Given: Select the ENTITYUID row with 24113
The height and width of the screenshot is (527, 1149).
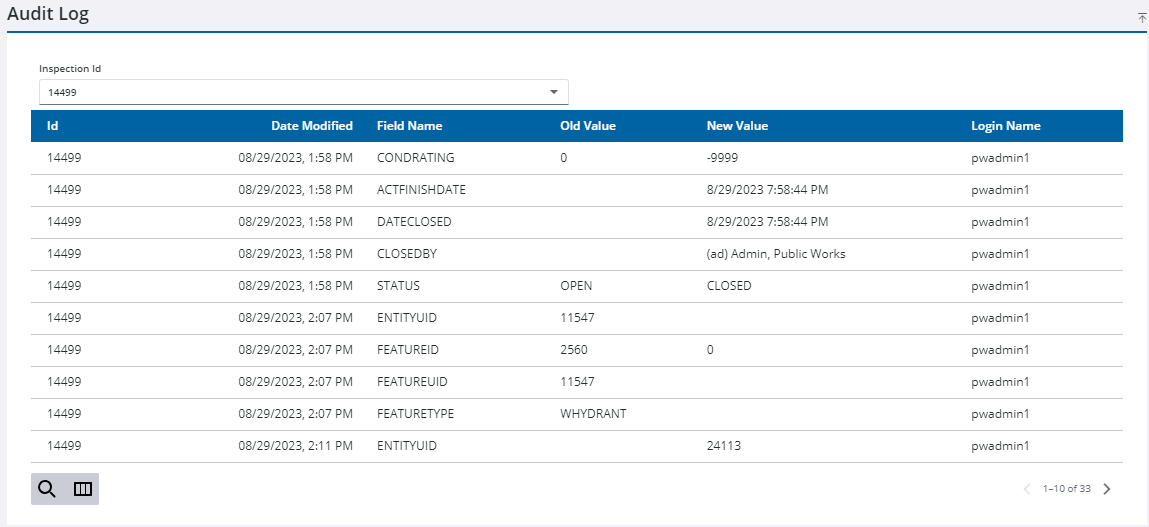Looking at the screenshot, I should (577, 446).
